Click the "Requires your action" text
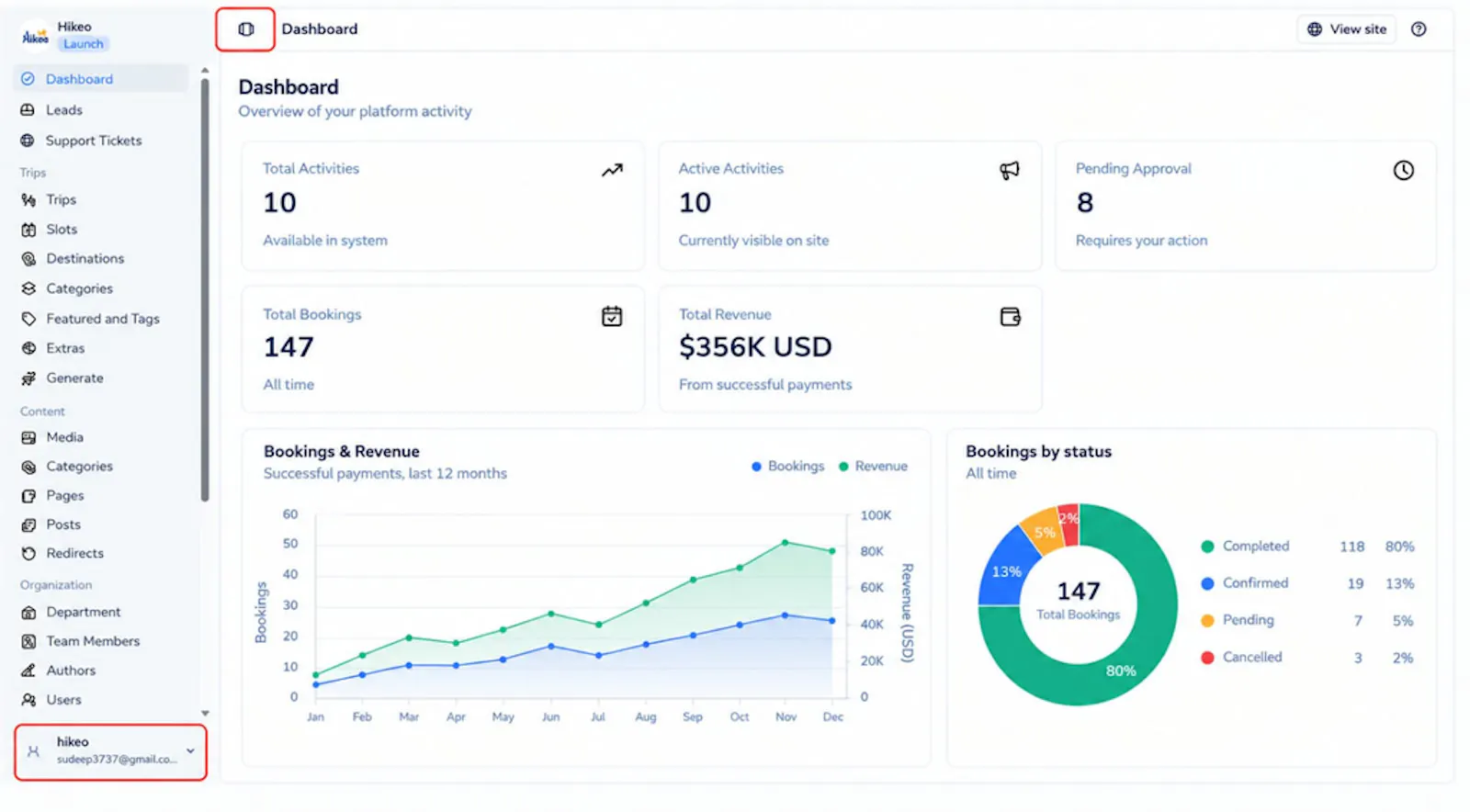This screenshot has width=1470, height=812. pos(1141,241)
